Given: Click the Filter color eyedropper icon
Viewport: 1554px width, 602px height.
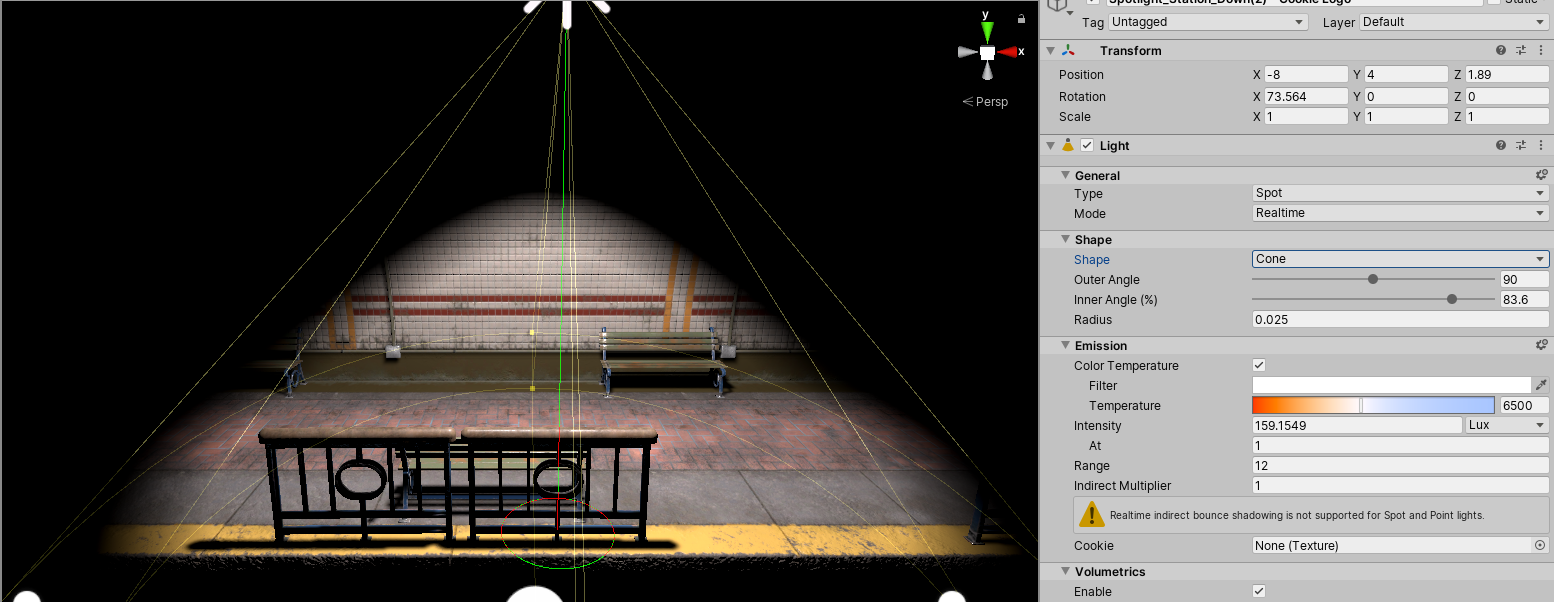Looking at the screenshot, I should coord(1541,385).
